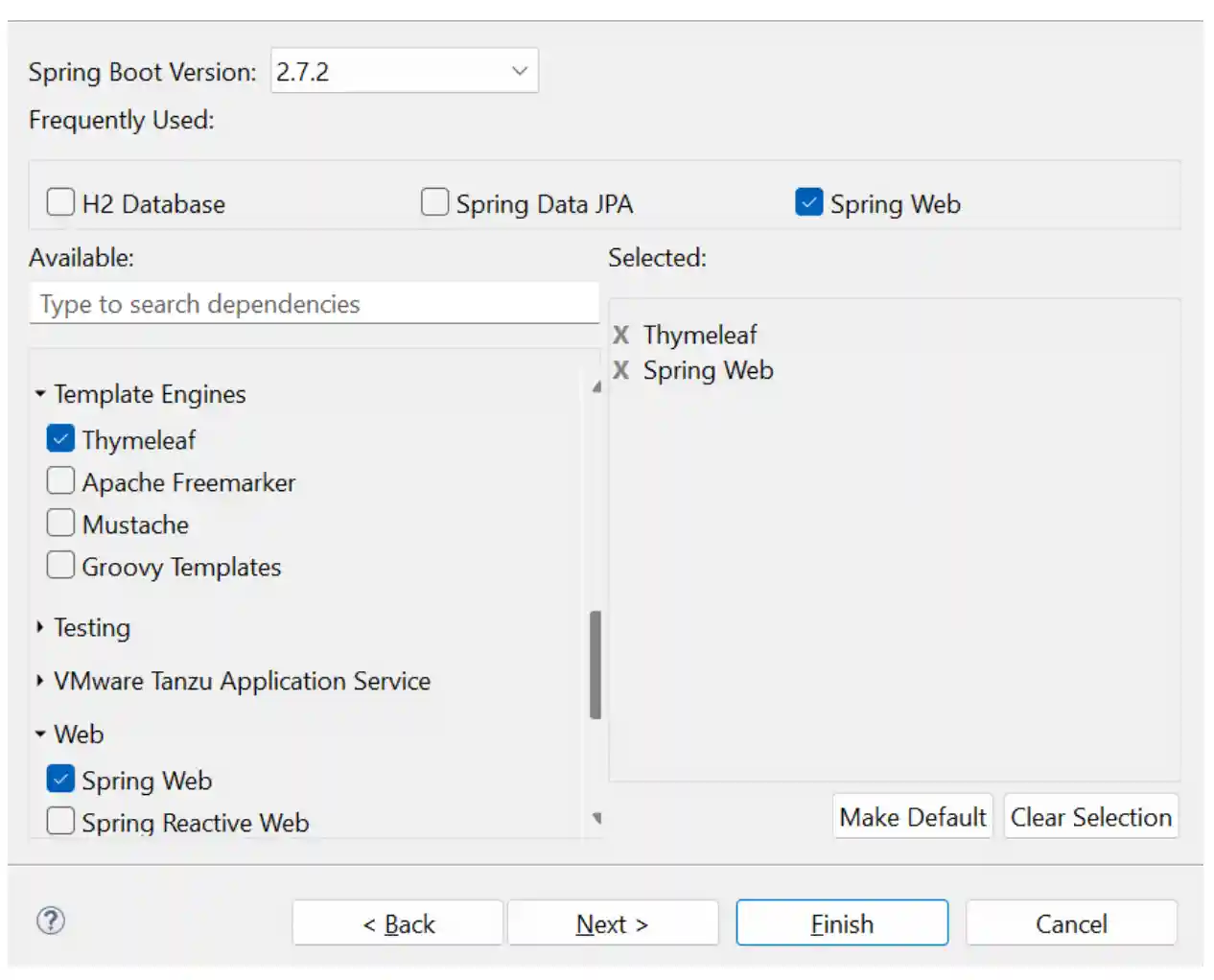Uncheck the Thymeleaf template engine
The width and height of the screenshot is (1214, 980).
(x=60, y=439)
